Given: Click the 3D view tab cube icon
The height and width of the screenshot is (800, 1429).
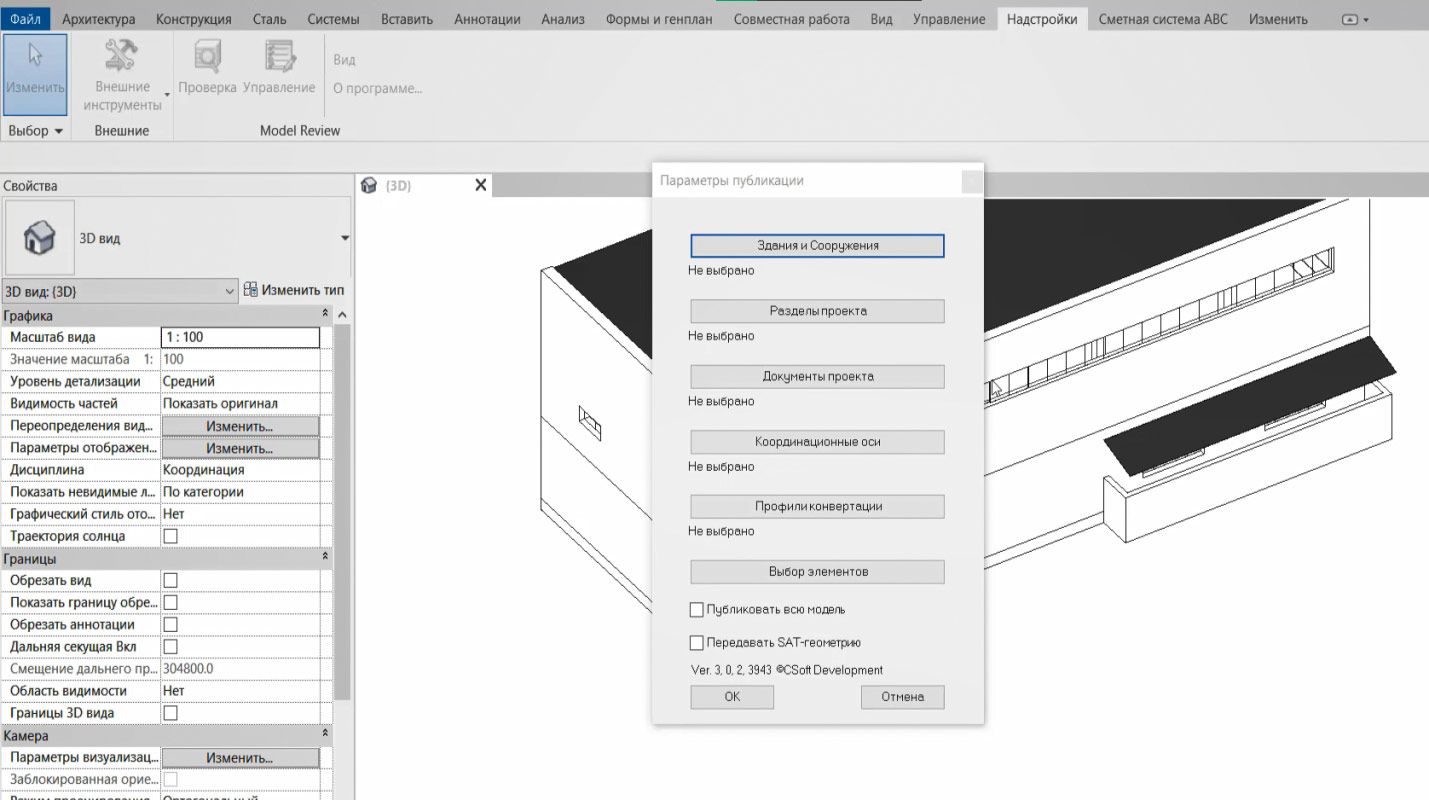Looking at the screenshot, I should [x=369, y=185].
